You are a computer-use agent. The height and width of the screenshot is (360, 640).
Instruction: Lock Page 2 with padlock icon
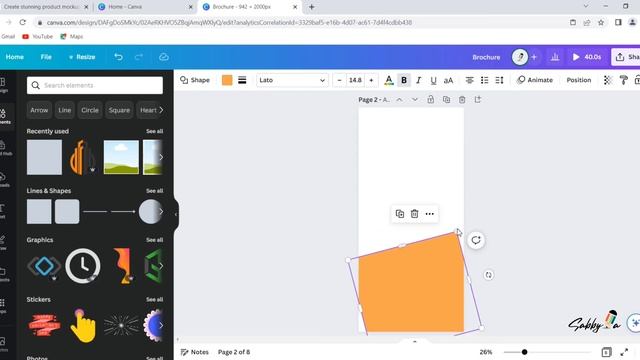[431, 100]
